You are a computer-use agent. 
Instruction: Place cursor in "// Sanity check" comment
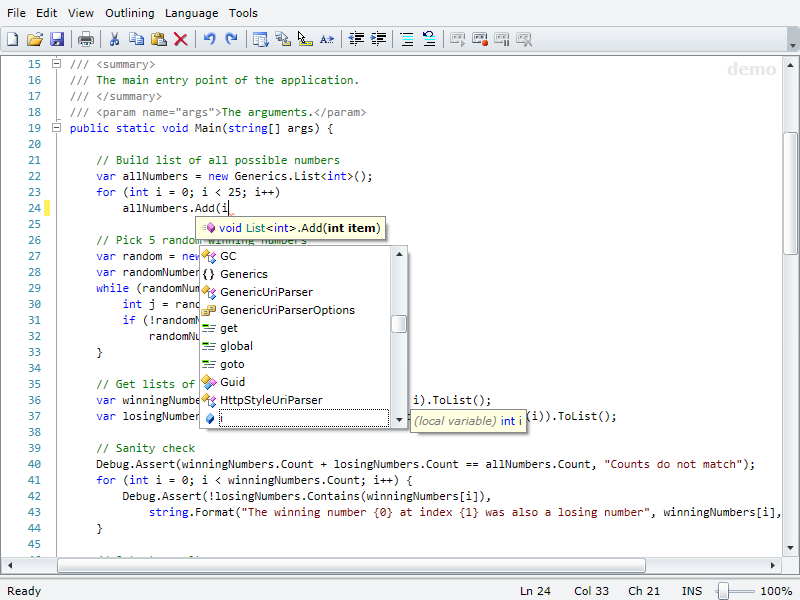coord(145,448)
